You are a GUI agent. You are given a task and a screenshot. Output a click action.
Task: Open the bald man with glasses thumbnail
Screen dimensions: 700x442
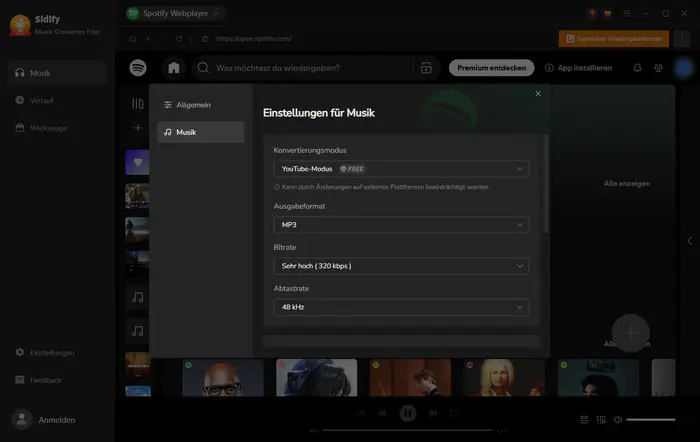click(x=222, y=378)
